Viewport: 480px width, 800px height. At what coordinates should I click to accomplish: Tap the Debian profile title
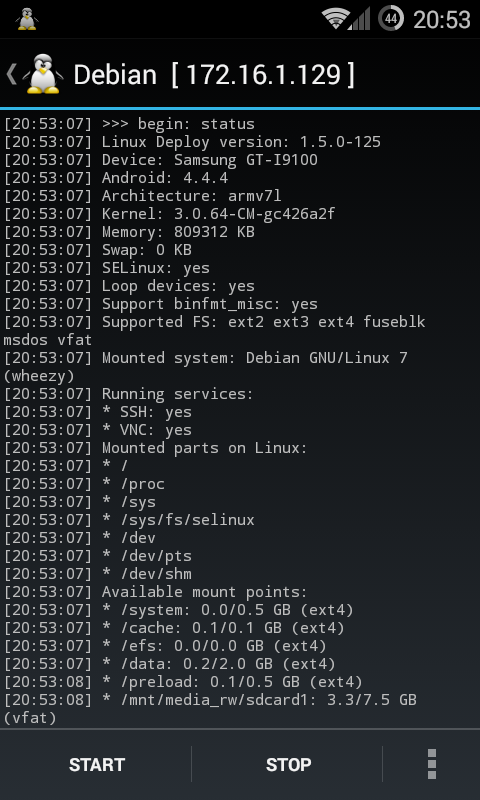point(115,75)
